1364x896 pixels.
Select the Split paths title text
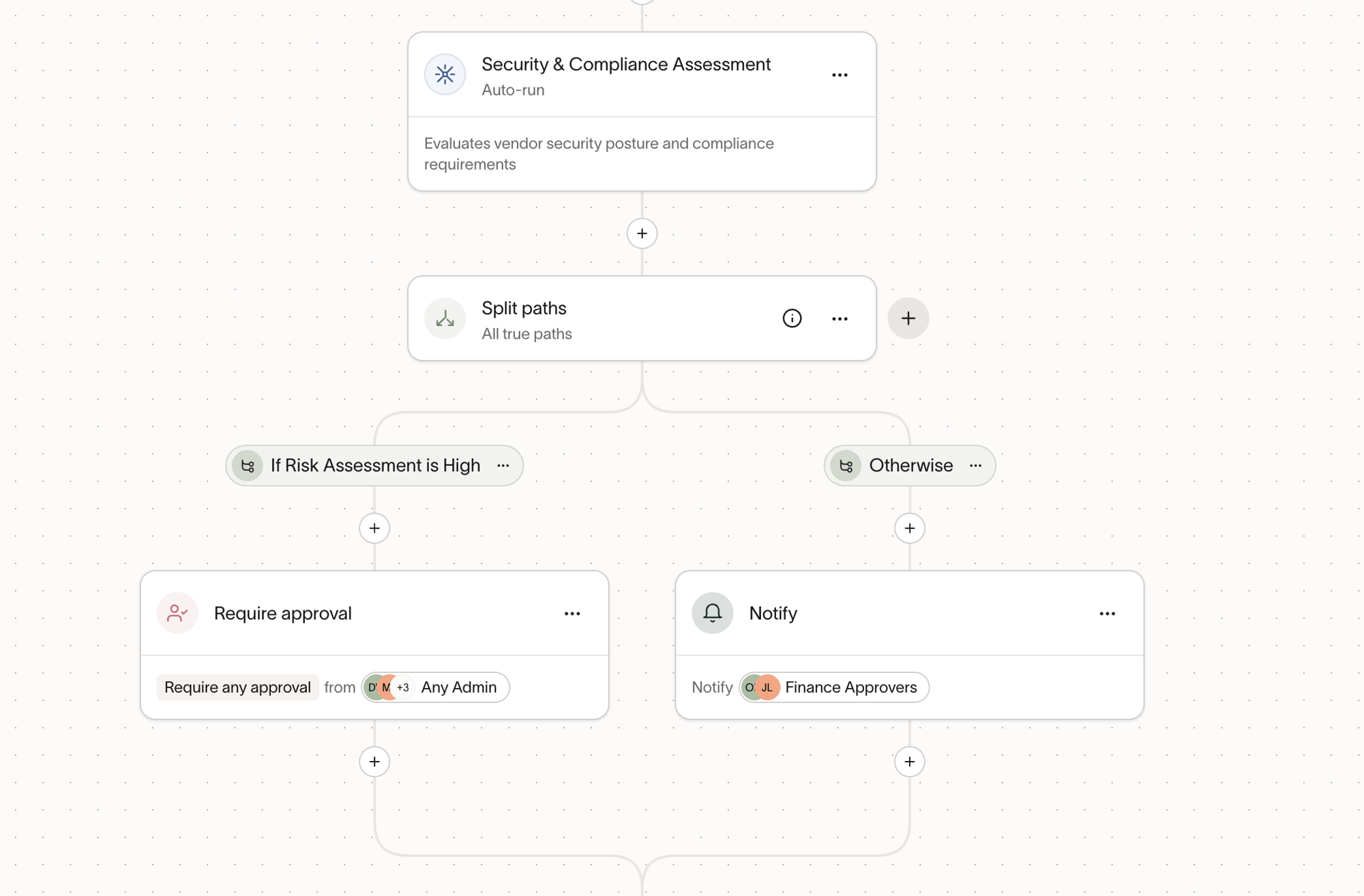tap(524, 308)
